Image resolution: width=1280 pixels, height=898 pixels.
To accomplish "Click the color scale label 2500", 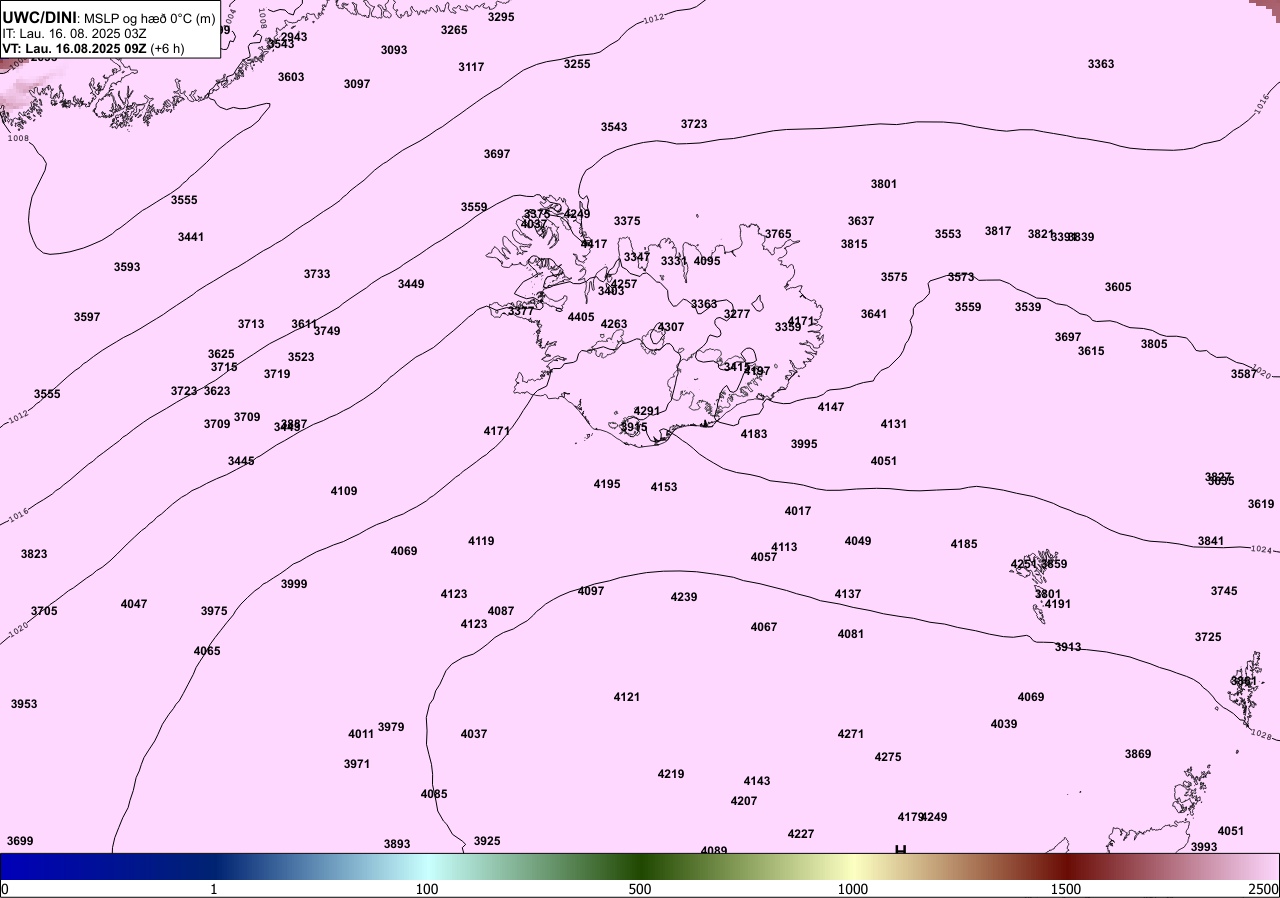I will pyautogui.click(x=1263, y=889).
